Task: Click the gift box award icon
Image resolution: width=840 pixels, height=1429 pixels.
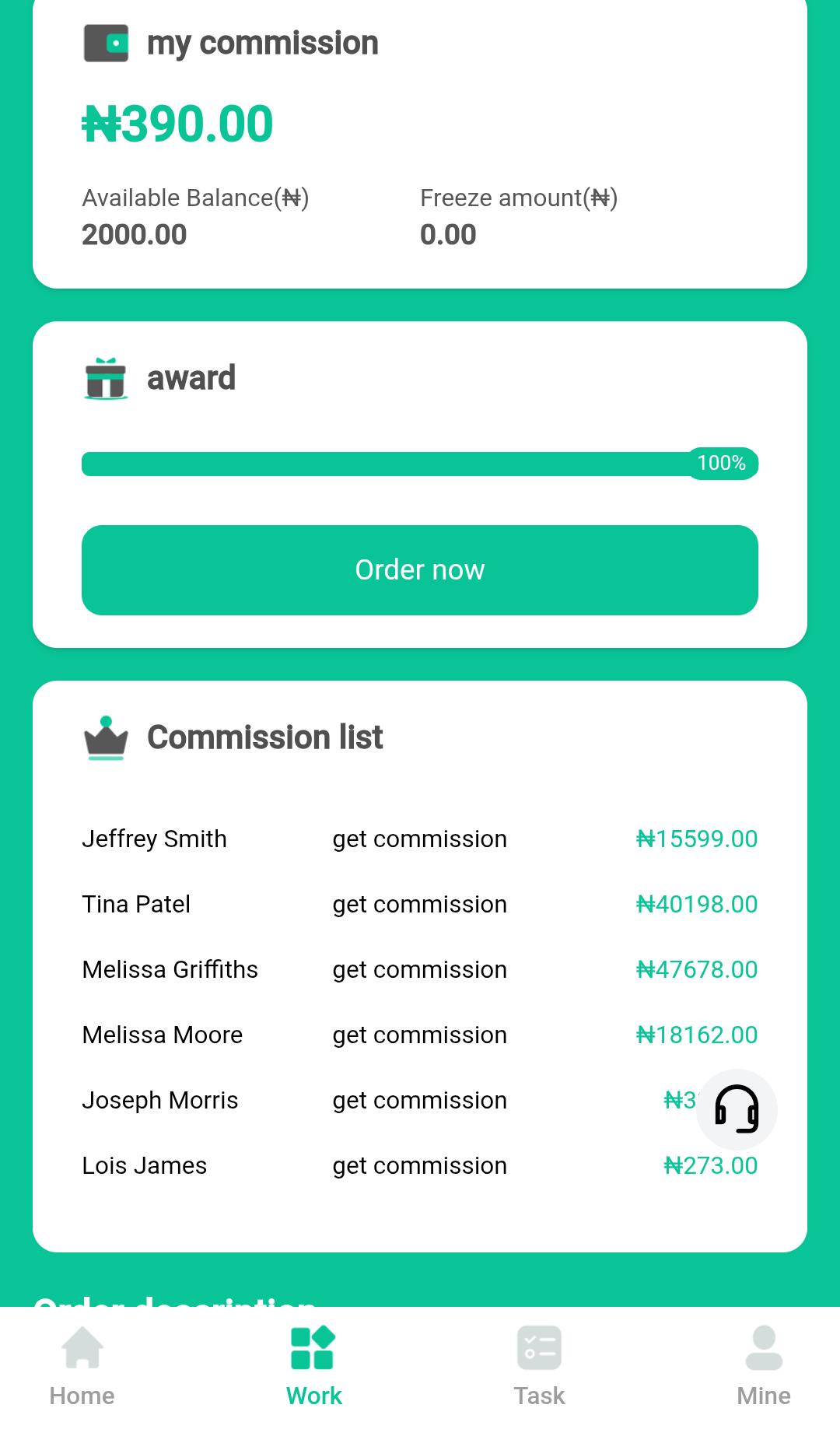Action: 106,378
